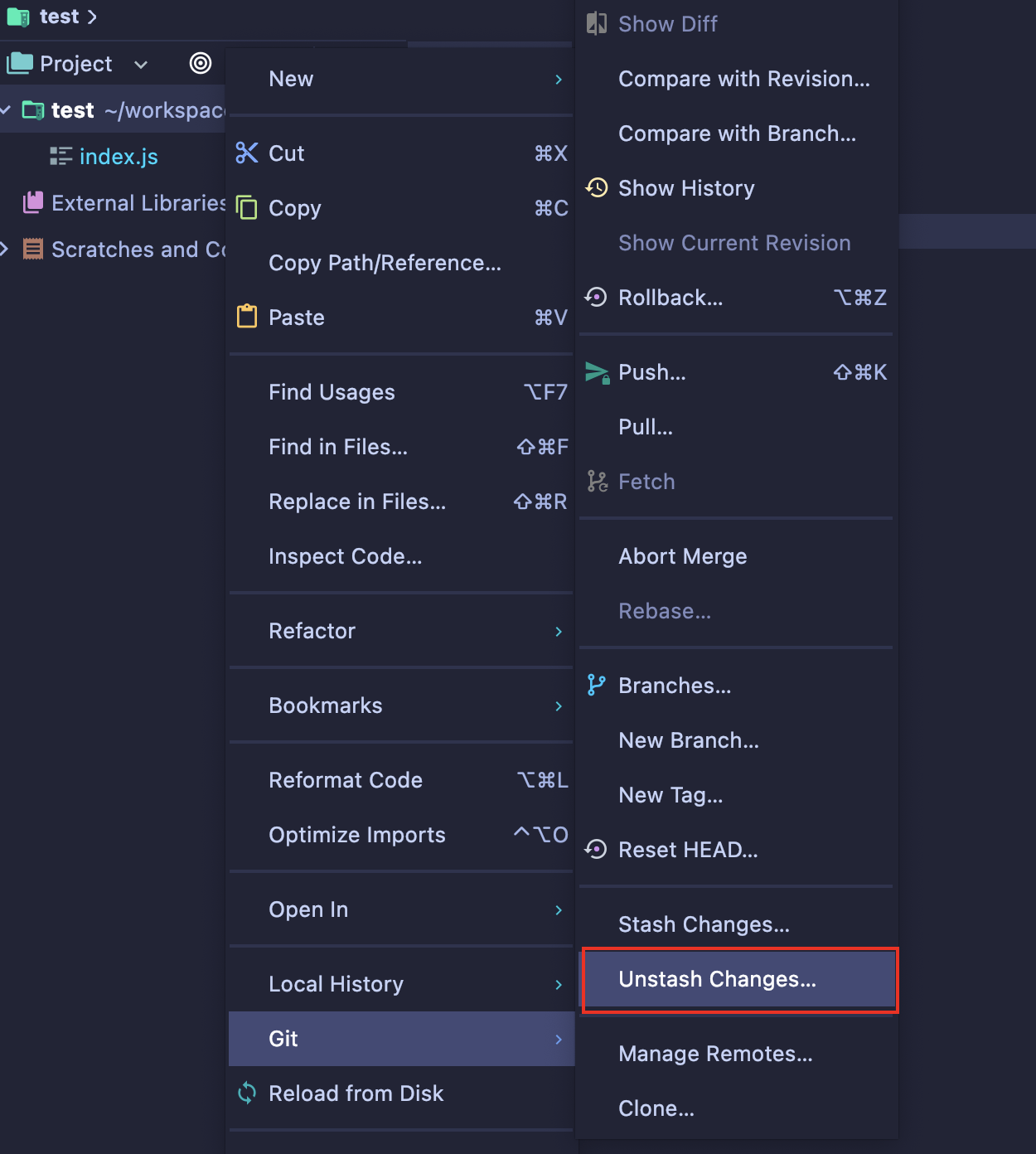Click the Show Diff icon
This screenshot has width=1036, height=1154.
pos(596,23)
